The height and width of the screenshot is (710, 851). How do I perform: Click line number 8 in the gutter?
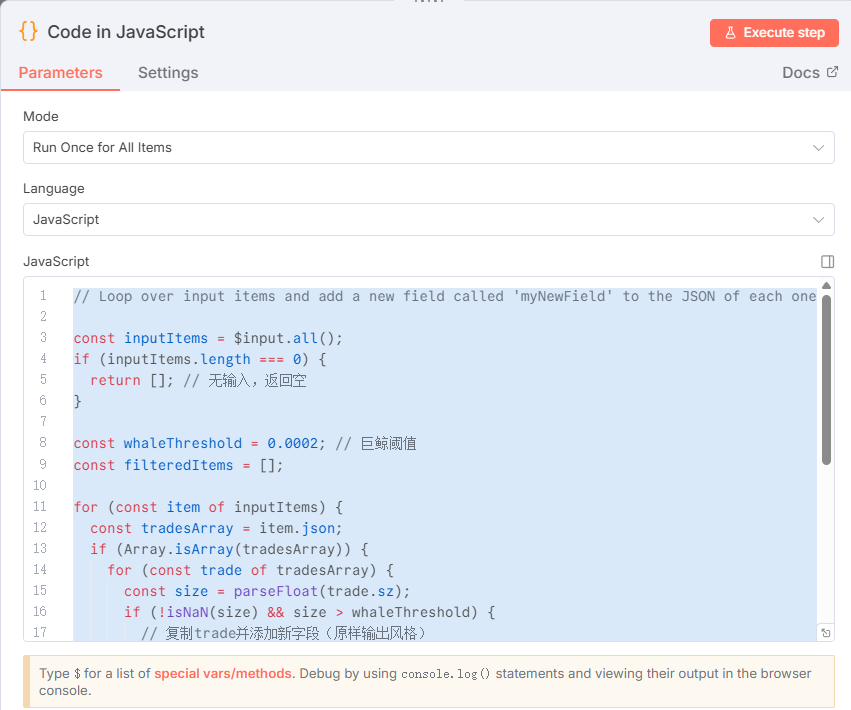coord(42,443)
